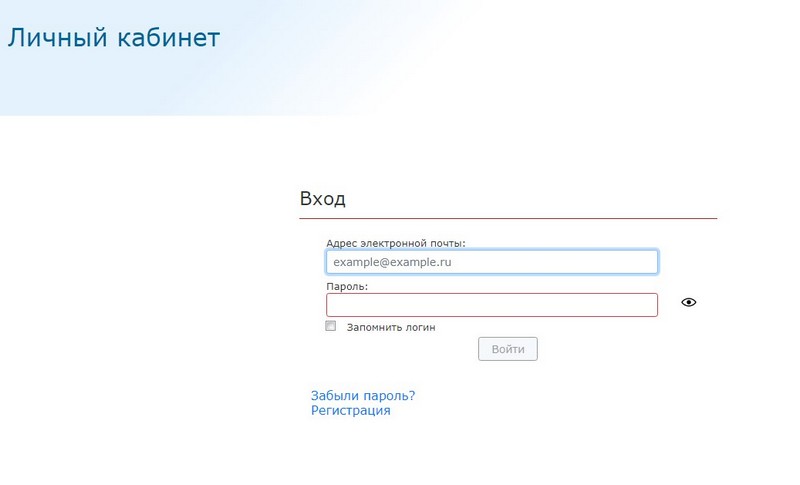Viewport: 800px width, 485px height.
Task: Create an account via Регистрация
Action: (x=350, y=410)
